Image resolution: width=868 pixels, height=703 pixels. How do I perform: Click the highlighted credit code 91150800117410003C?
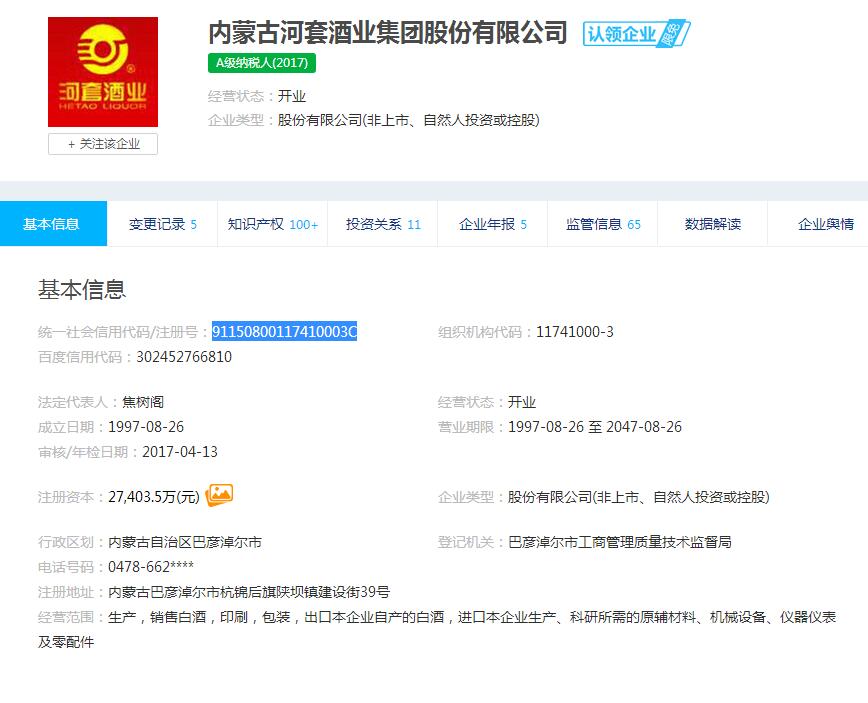coord(285,332)
